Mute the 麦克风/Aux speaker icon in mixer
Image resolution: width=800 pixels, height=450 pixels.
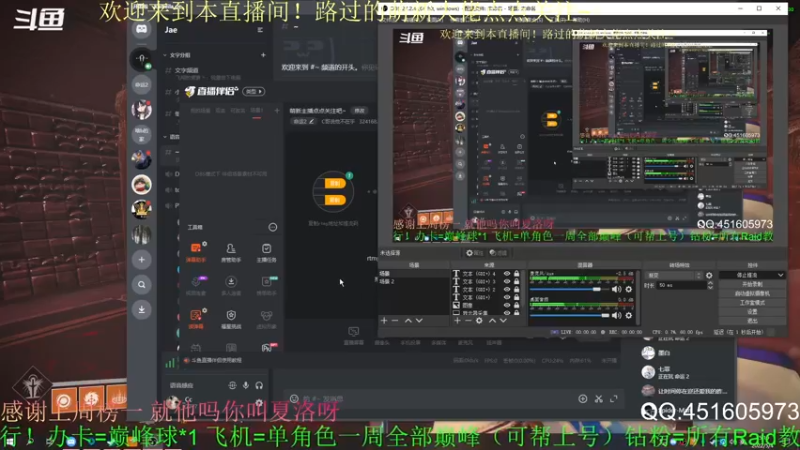coord(617,289)
